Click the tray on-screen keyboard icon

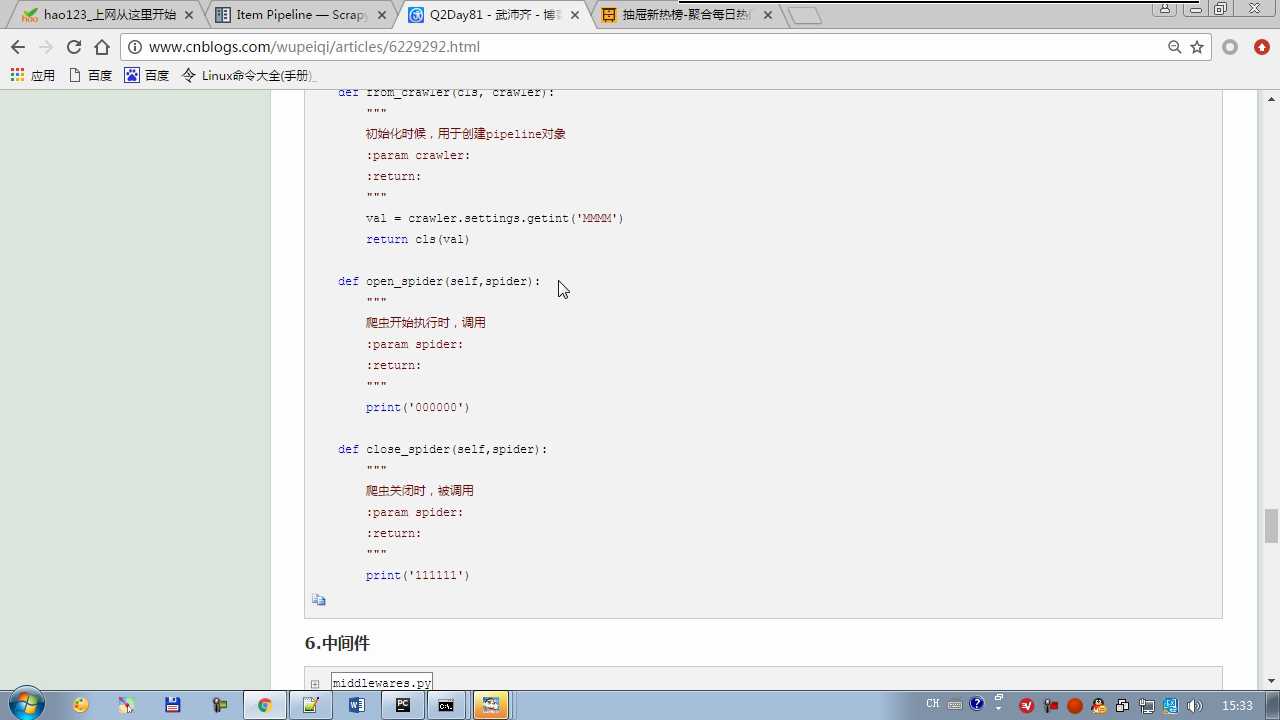click(x=955, y=705)
